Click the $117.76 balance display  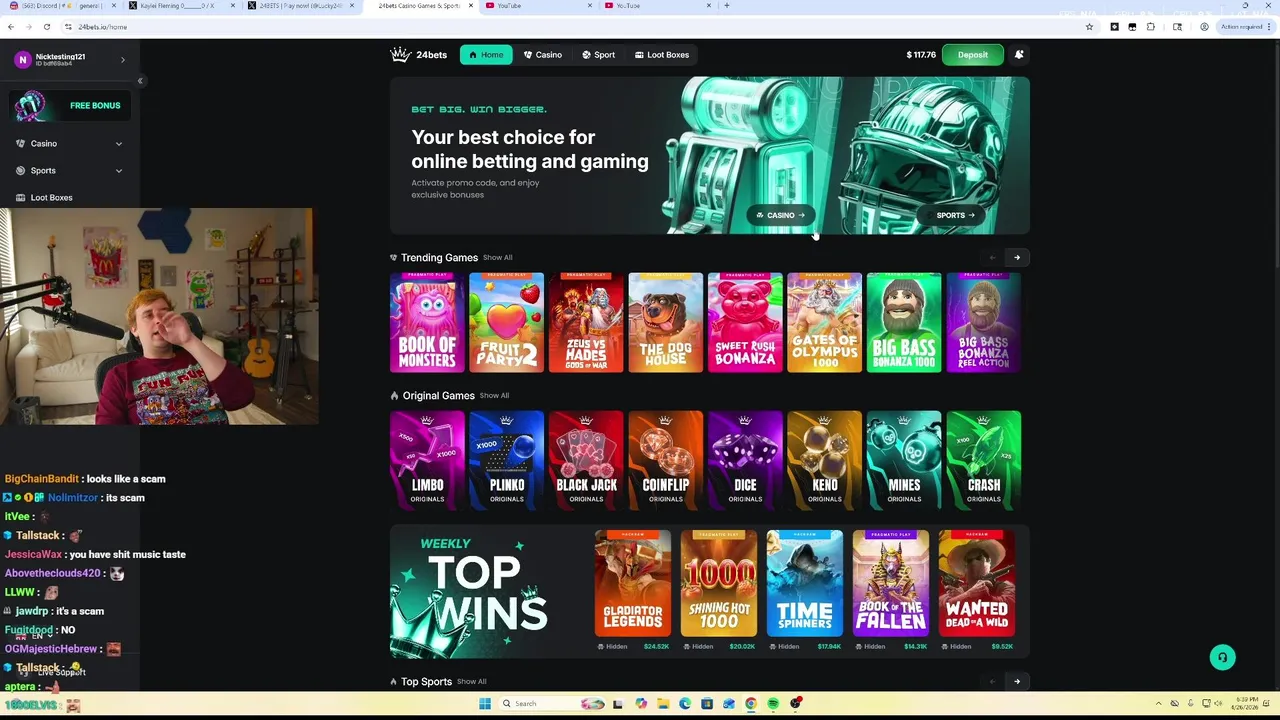coord(921,55)
